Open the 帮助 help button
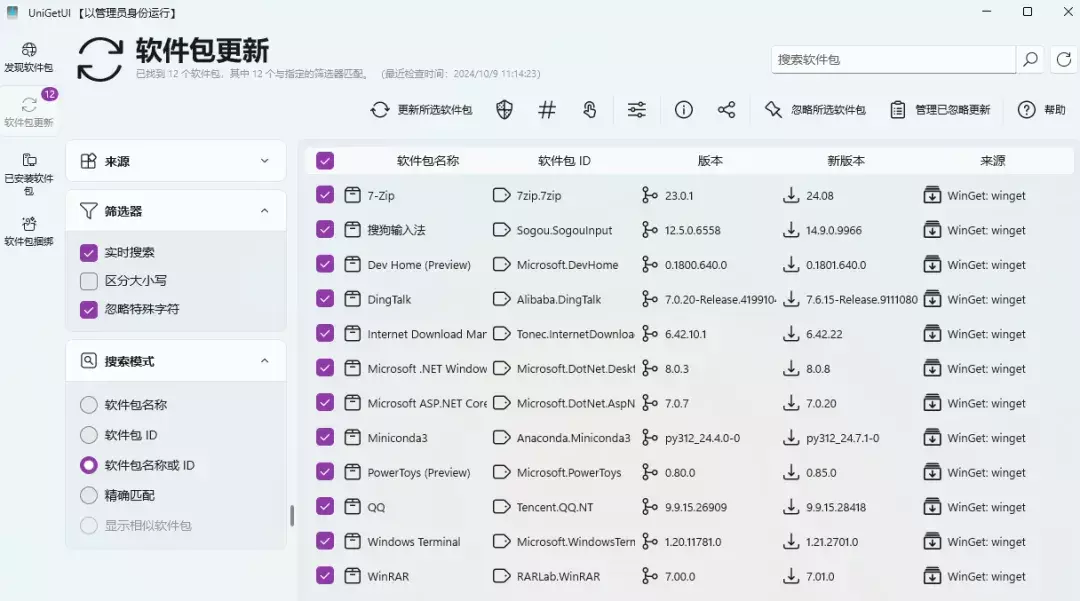Viewport: 1080px width, 601px height. pyautogui.click(x=1041, y=109)
